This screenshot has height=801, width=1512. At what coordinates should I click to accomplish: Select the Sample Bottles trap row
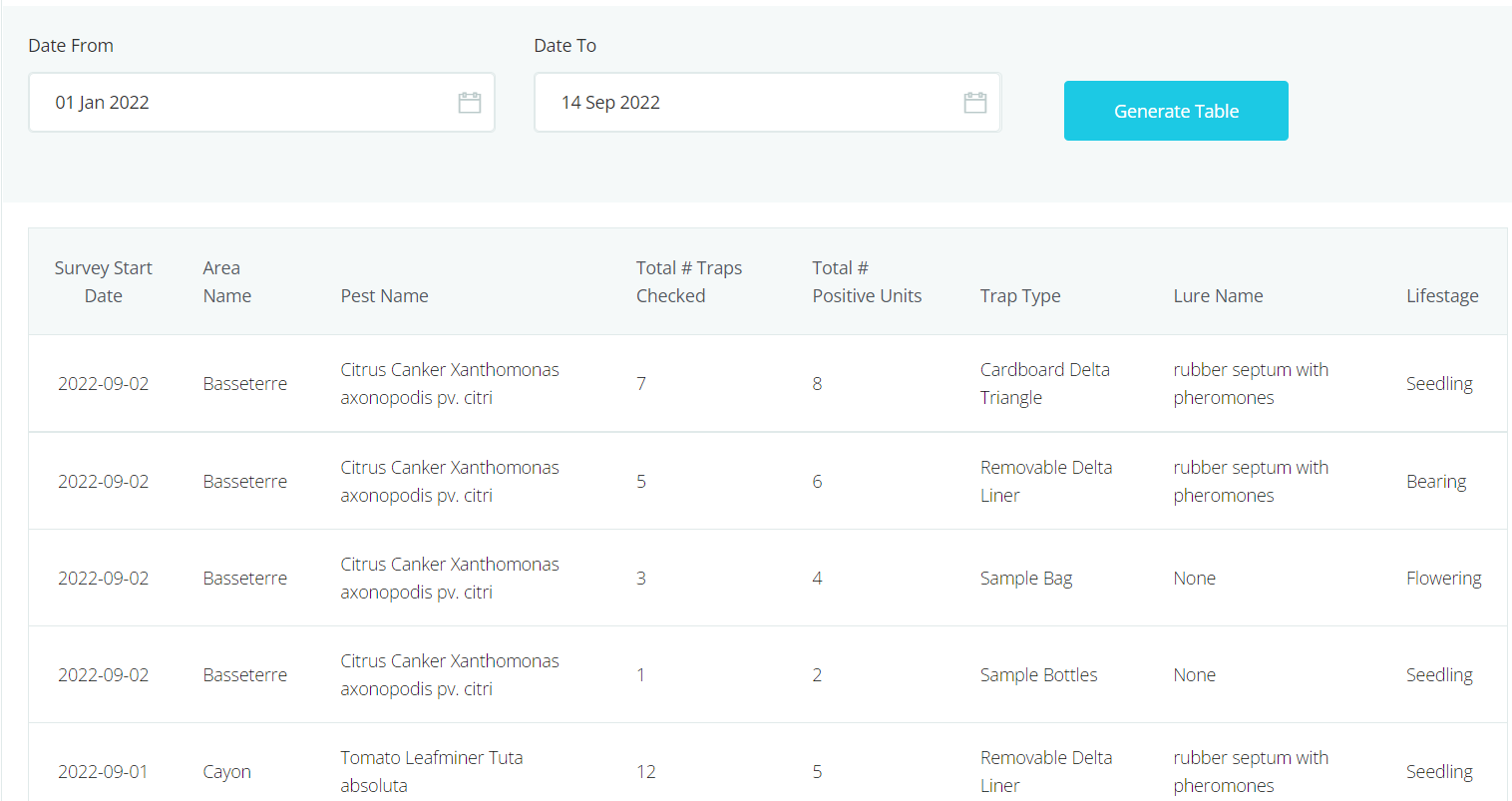1037,675
